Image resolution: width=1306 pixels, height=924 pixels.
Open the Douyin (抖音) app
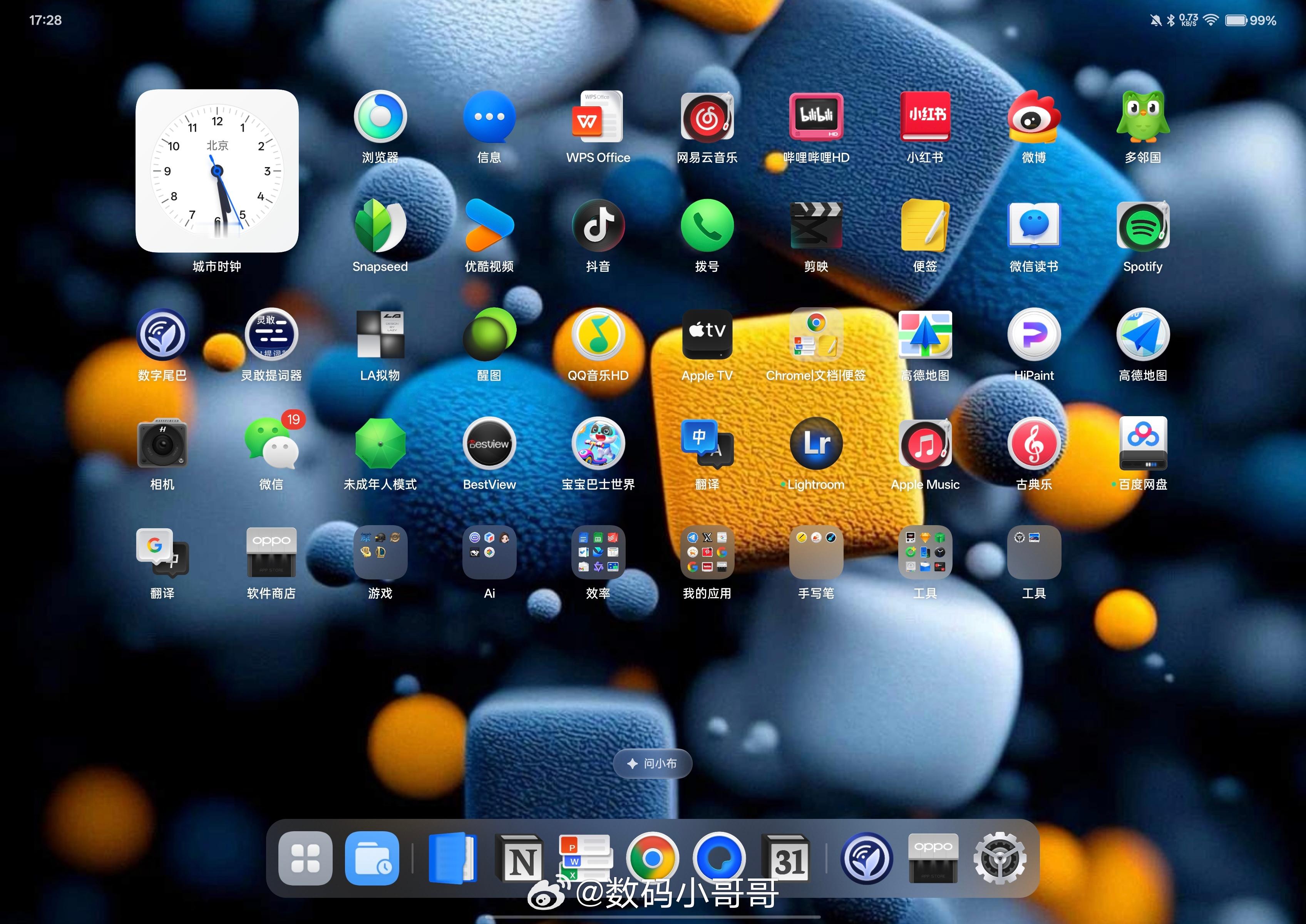click(598, 226)
